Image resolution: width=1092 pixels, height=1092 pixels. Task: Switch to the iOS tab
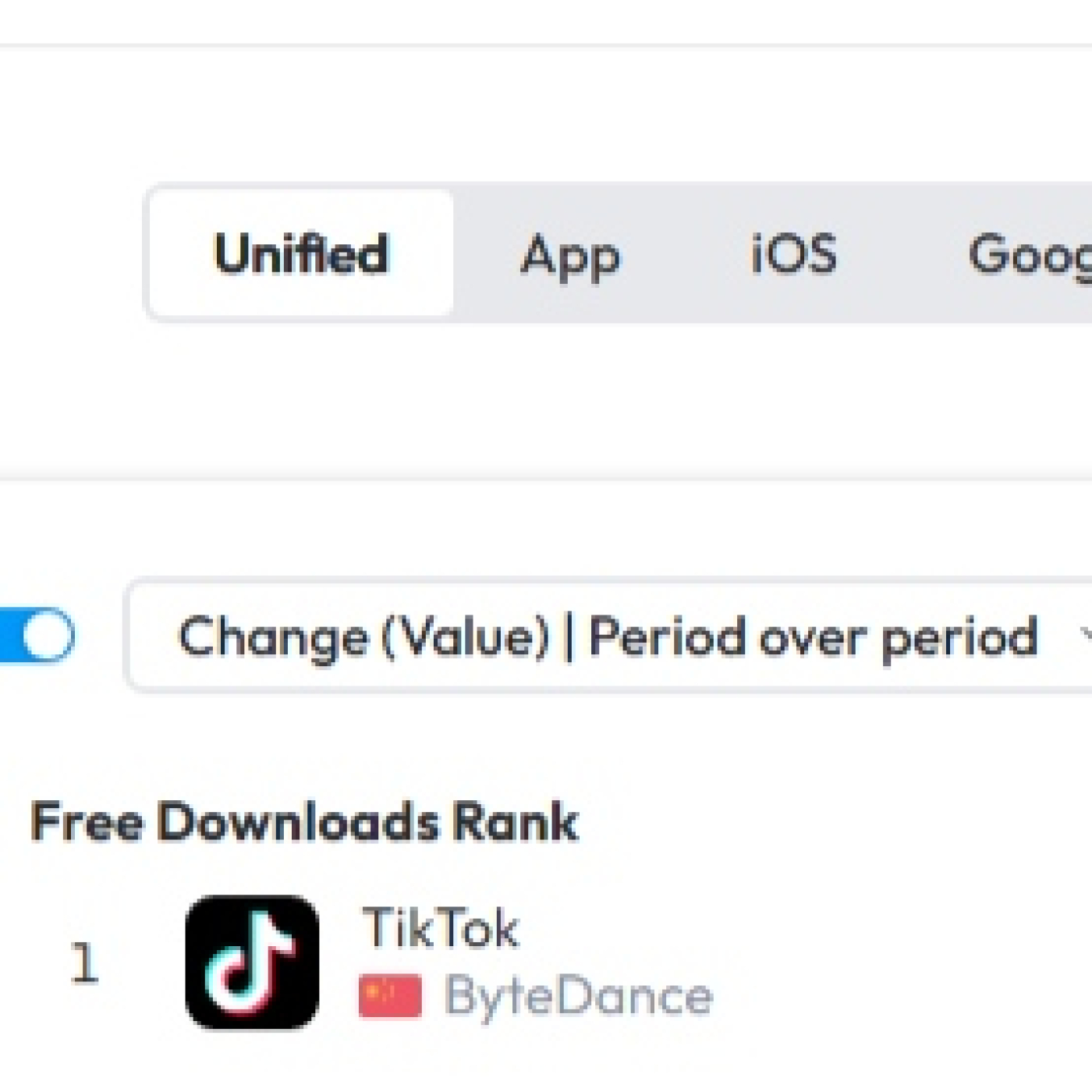(793, 253)
